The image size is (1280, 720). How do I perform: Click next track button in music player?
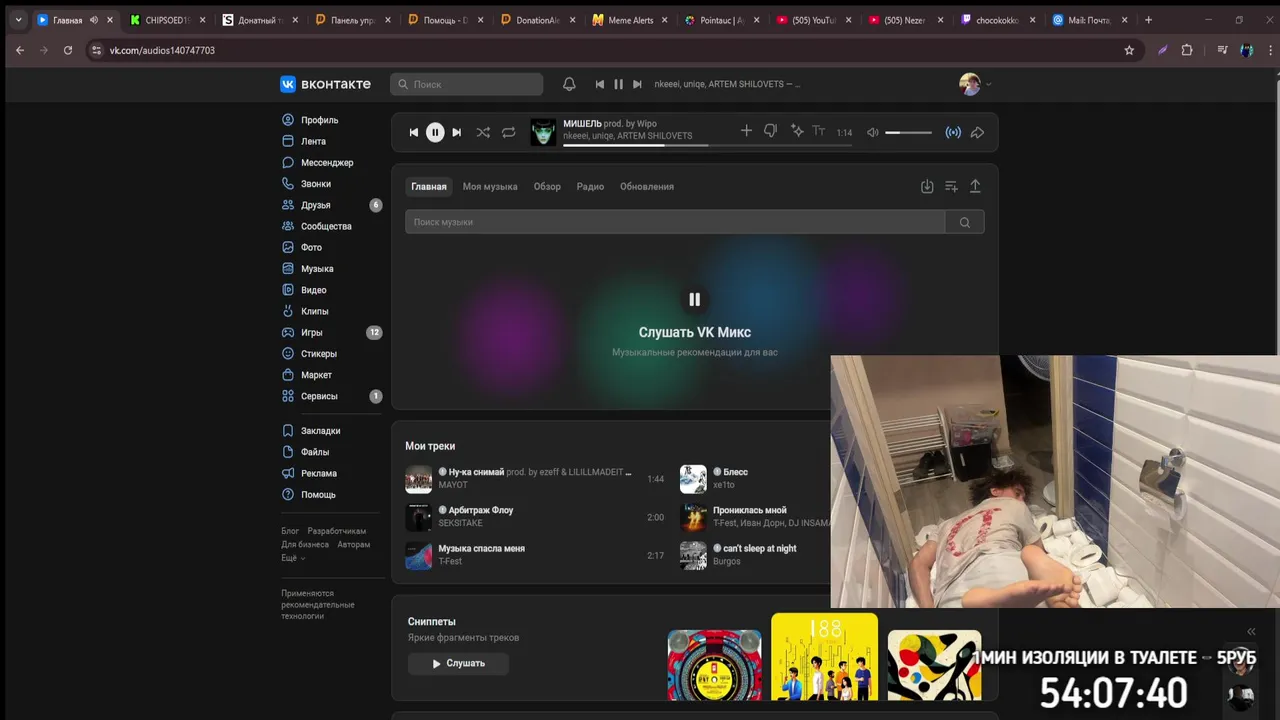pos(457,132)
